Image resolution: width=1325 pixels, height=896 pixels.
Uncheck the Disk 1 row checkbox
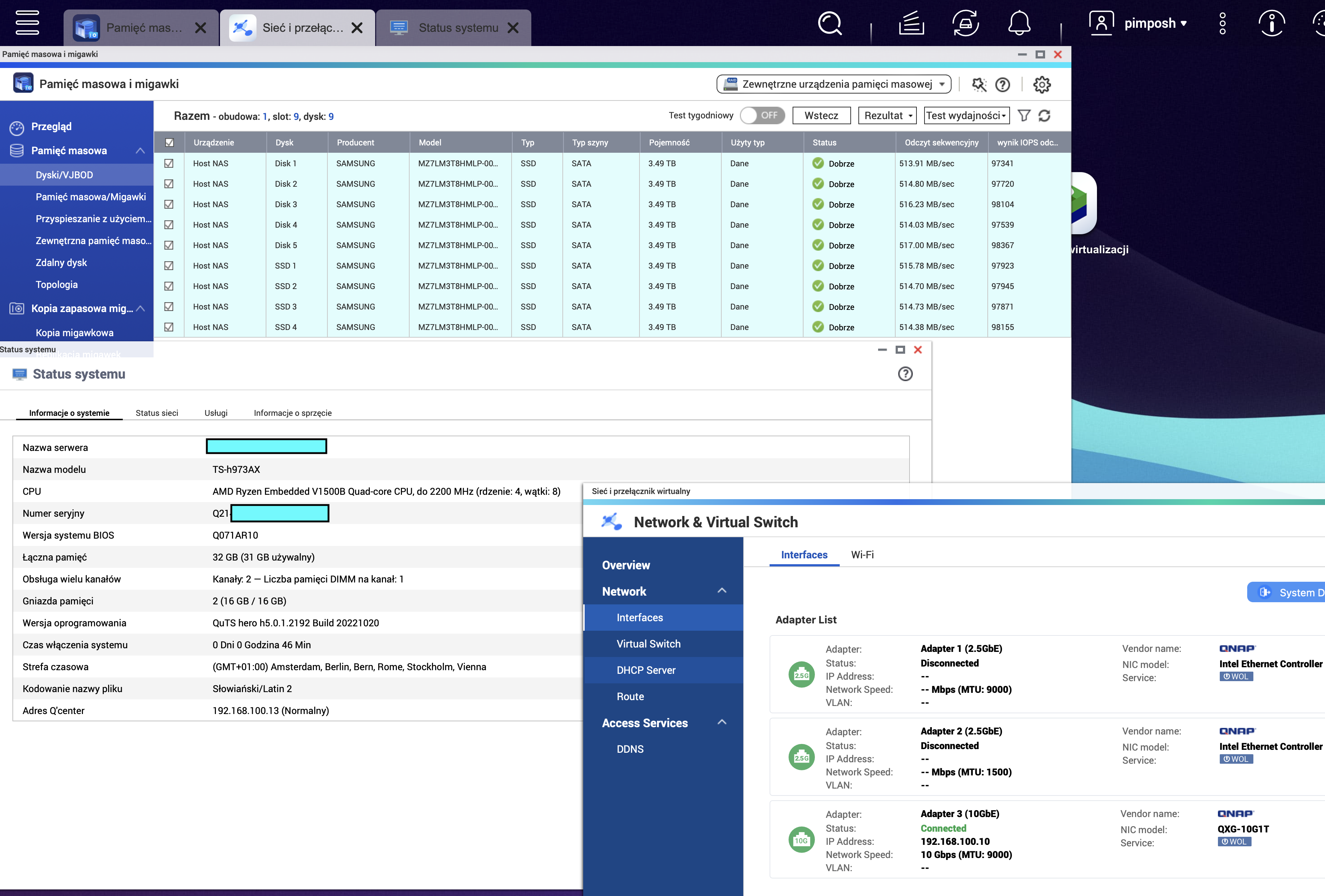pos(169,164)
